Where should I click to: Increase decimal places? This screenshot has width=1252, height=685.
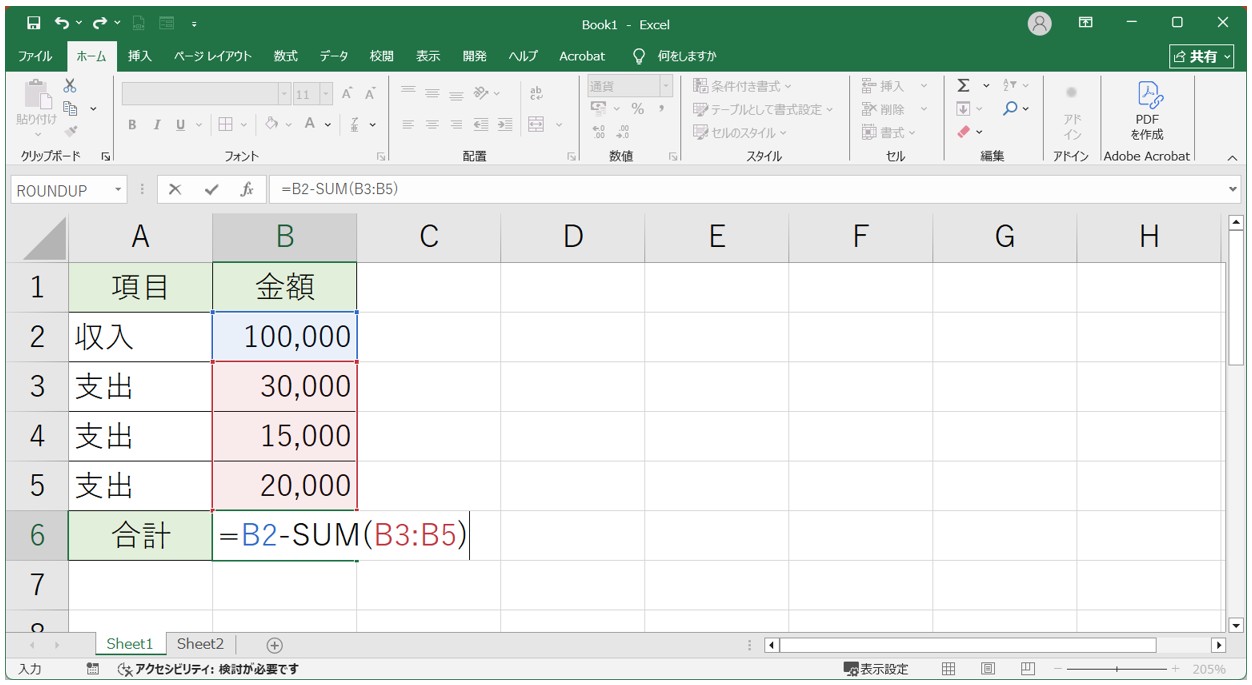click(x=599, y=131)
